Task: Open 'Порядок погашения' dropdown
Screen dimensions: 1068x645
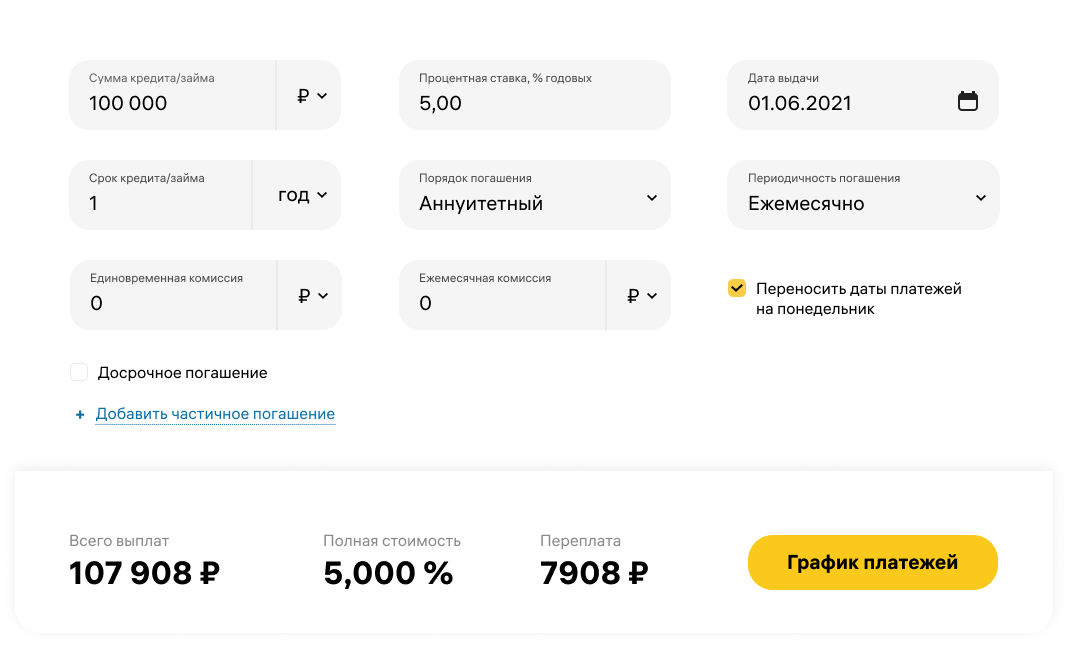Action: click(534, 196)
